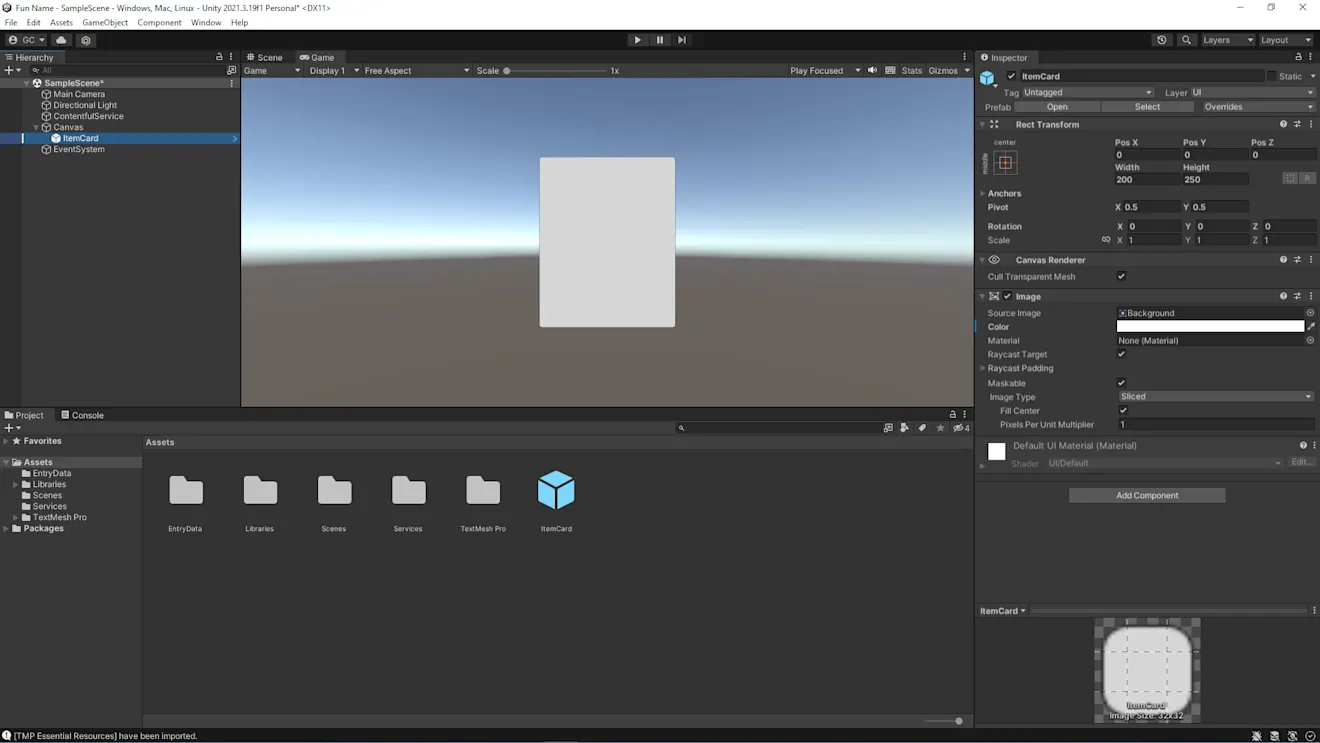Viewport: 1320px width, 743px height.
Task: Lock the Hierarchy panel
Action: click(x=219, y=57)
